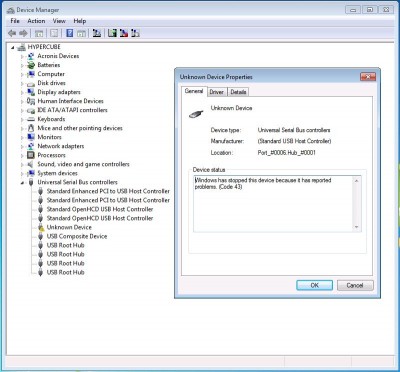400x372 pixels.
Task: Click inside the Device status text box
Action: click(x=273, y=204)
